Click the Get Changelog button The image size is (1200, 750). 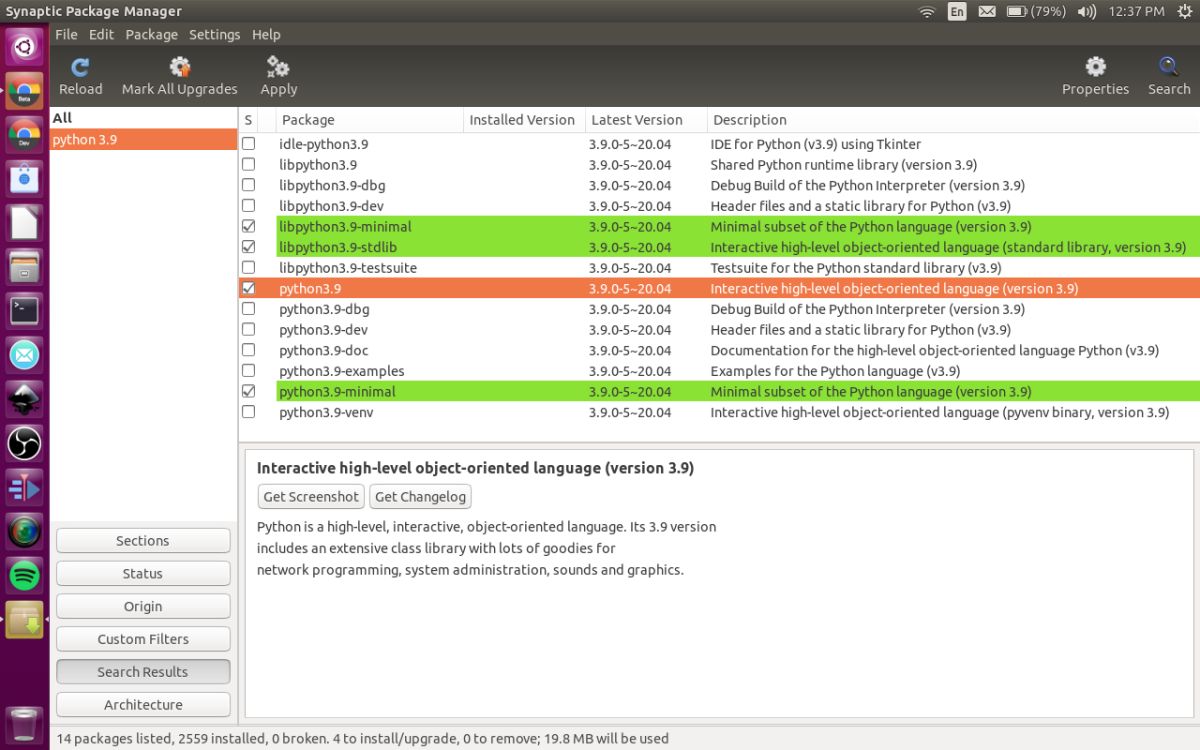(x=420, y=496)
